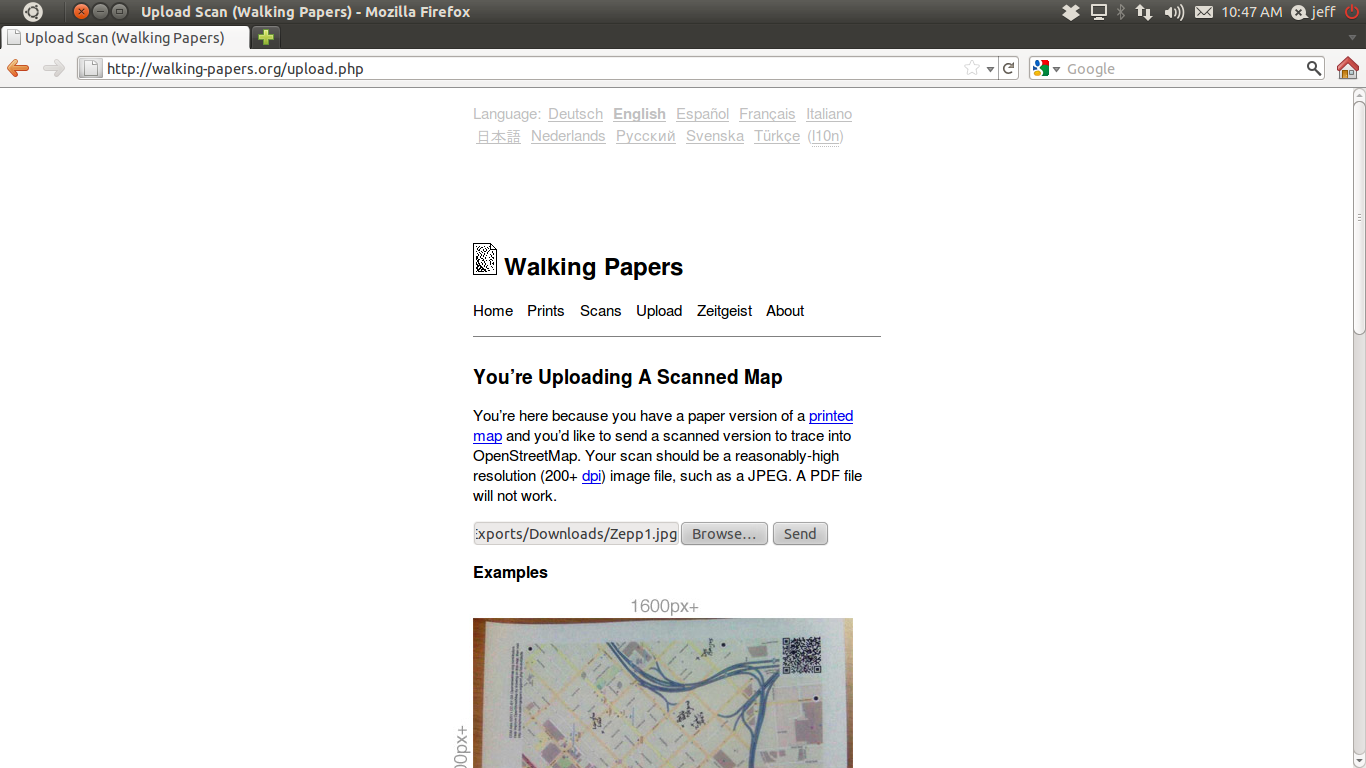The height and width of the screenshot is (768, 1366).
Task: Follow the 'printed map' hyperlink
Action: pyautogui.click(x=830, y=416)
